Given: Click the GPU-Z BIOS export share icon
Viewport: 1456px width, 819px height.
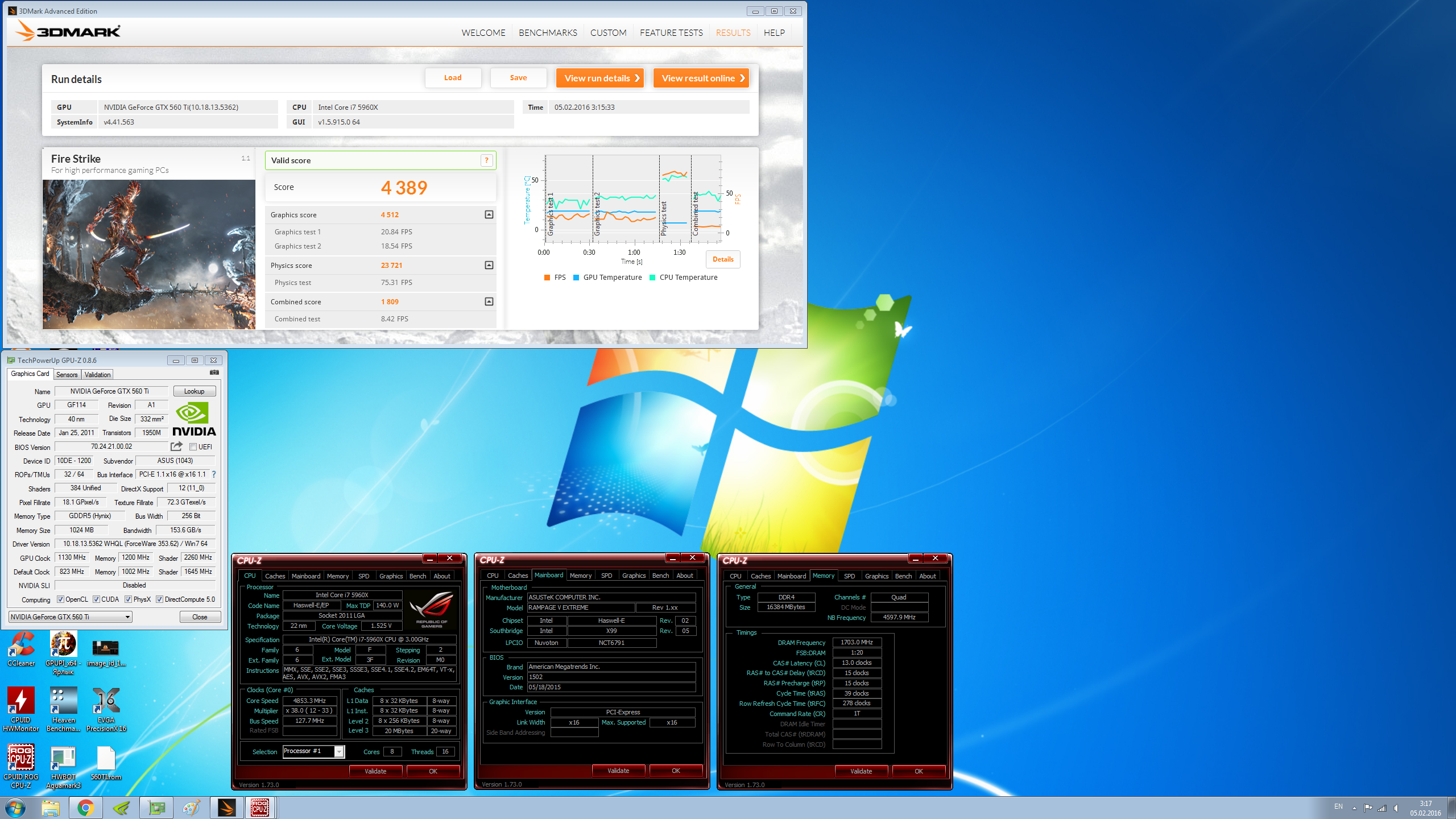Looking at the screenshot, I should coord(177,446).
